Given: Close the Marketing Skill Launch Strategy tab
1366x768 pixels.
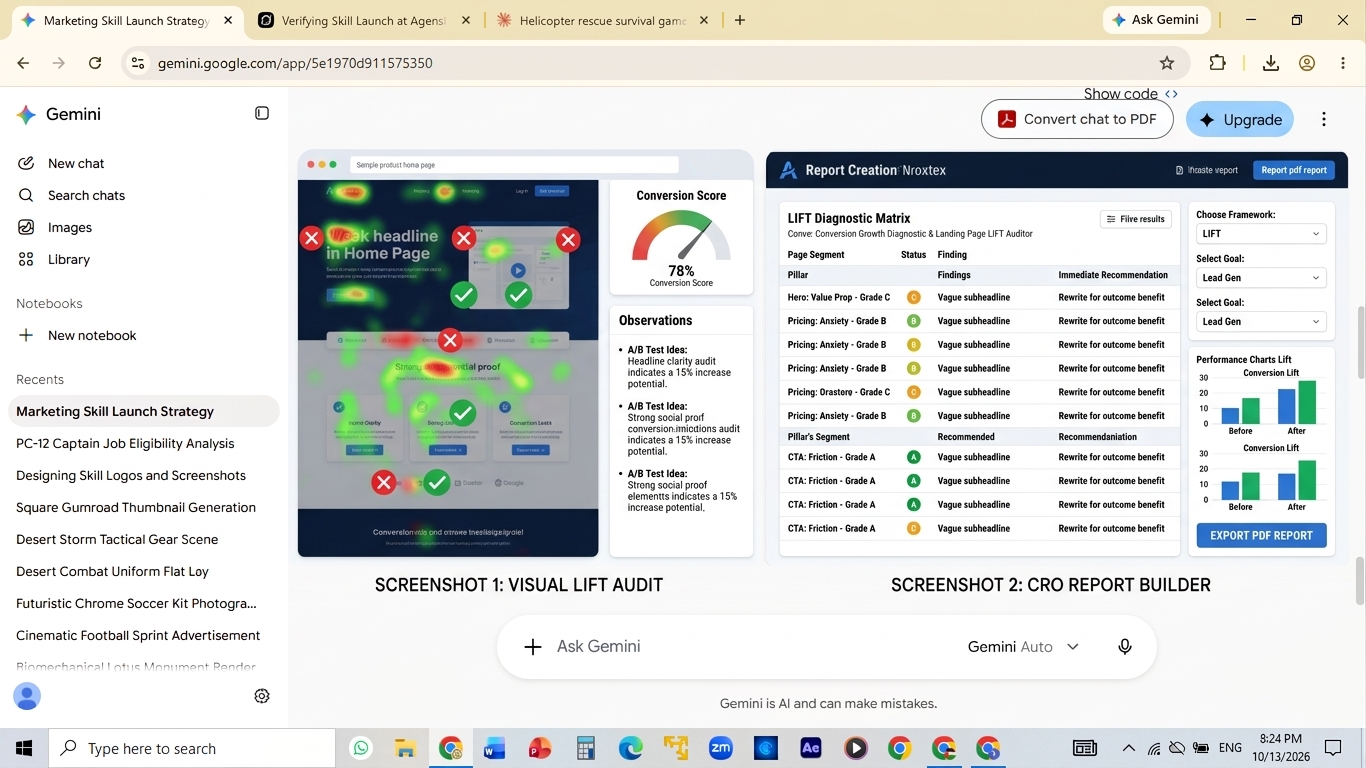Looking at the screenshot, I should (228, 20).
